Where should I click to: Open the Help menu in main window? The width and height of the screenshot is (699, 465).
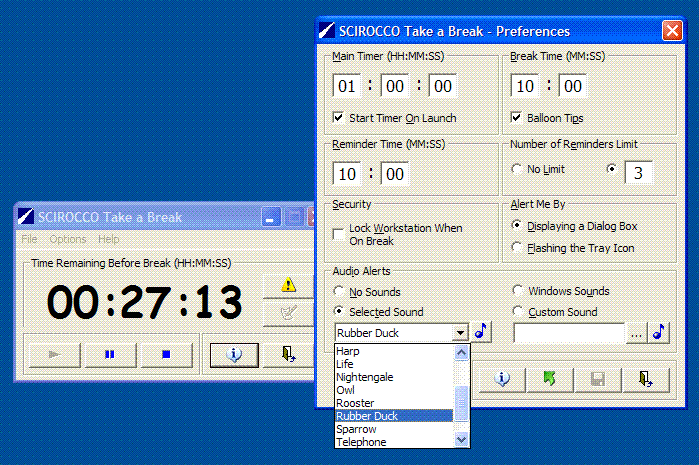point(109,239)
